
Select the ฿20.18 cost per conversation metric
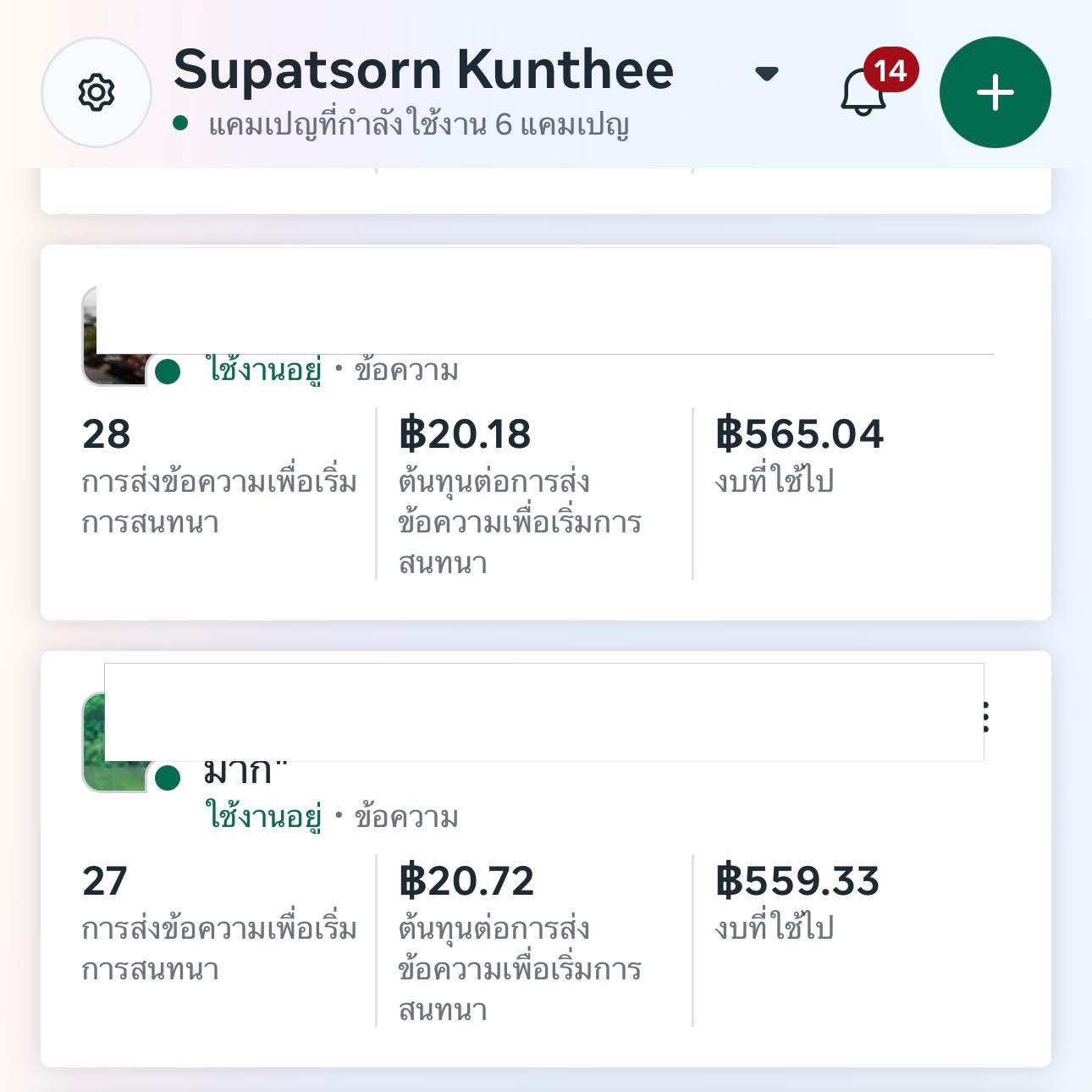coord(465,434)
